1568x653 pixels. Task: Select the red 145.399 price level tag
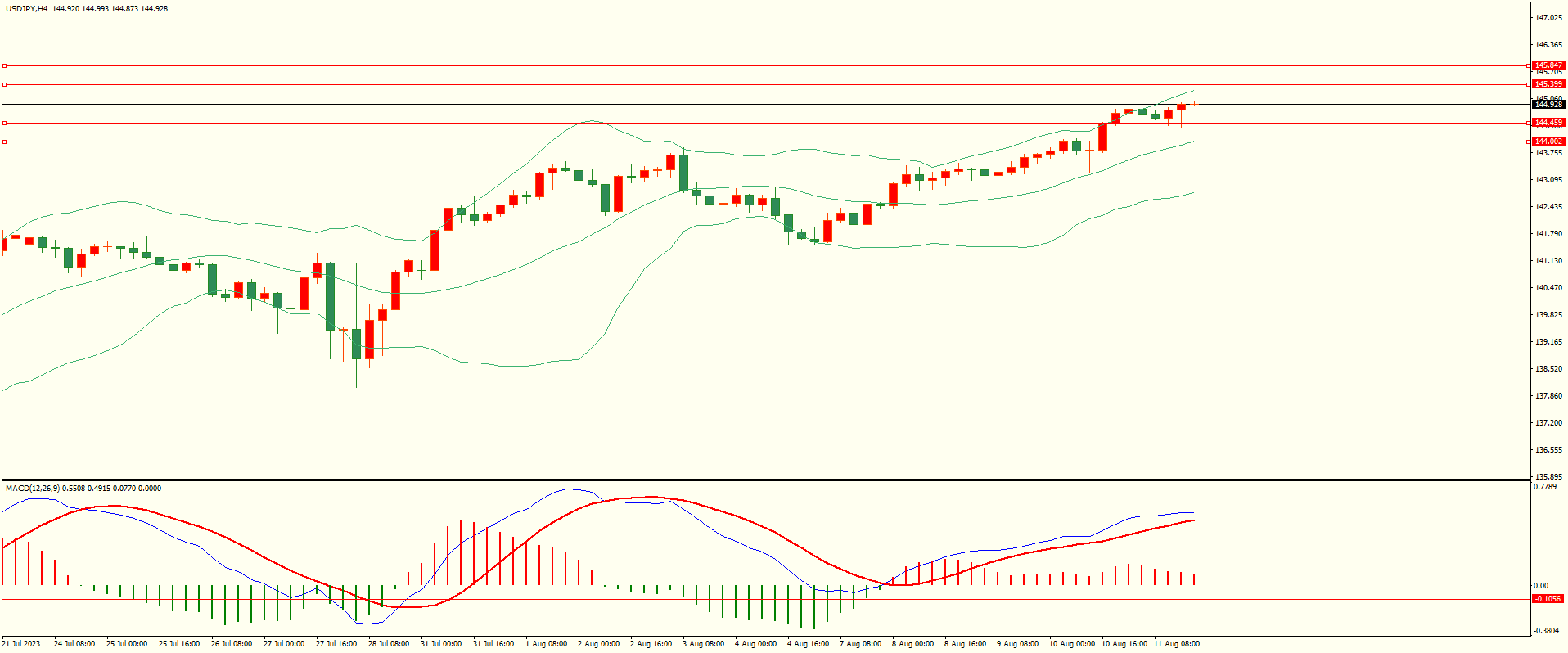click(1548, 84)
